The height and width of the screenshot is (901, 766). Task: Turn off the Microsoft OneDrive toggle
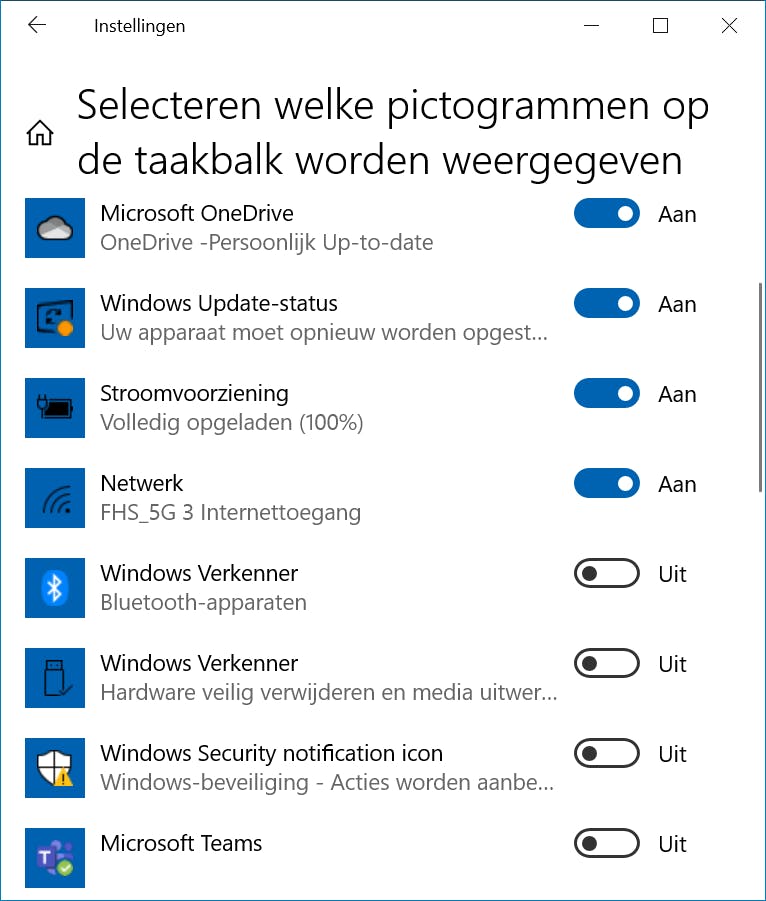coord(606,214)
